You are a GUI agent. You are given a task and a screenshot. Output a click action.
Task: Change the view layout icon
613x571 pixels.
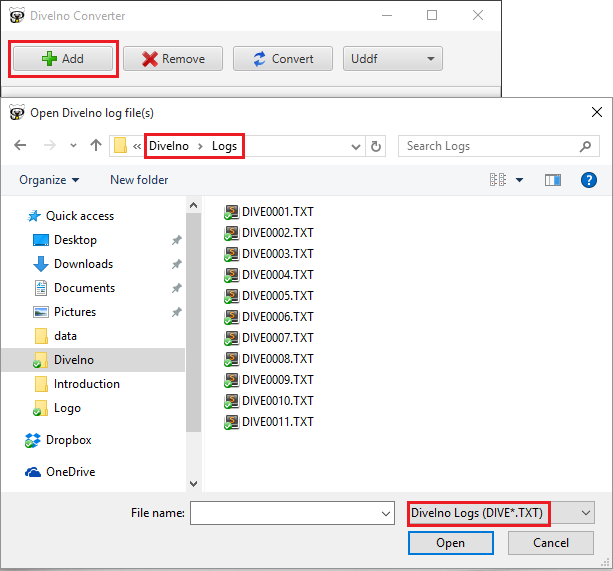[x=498, y=180]
